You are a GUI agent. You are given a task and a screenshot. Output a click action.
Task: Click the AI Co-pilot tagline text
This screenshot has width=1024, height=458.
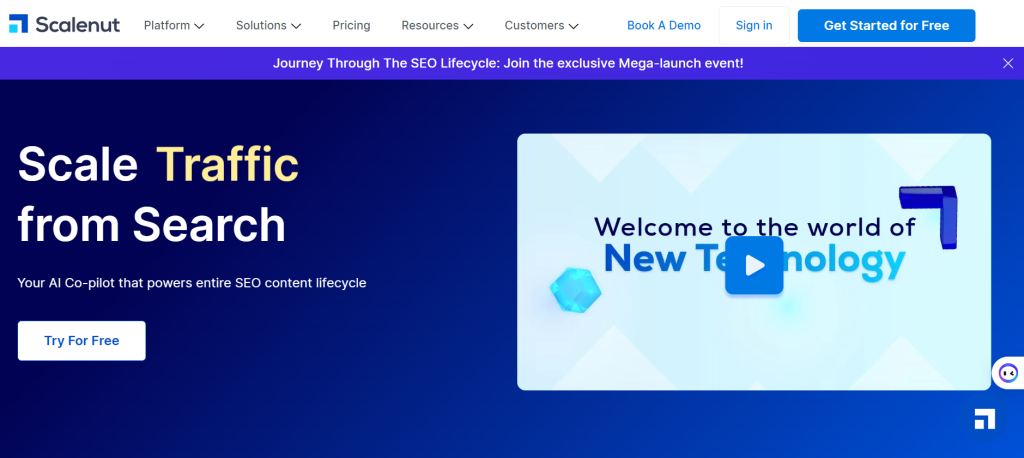point(192,283)
